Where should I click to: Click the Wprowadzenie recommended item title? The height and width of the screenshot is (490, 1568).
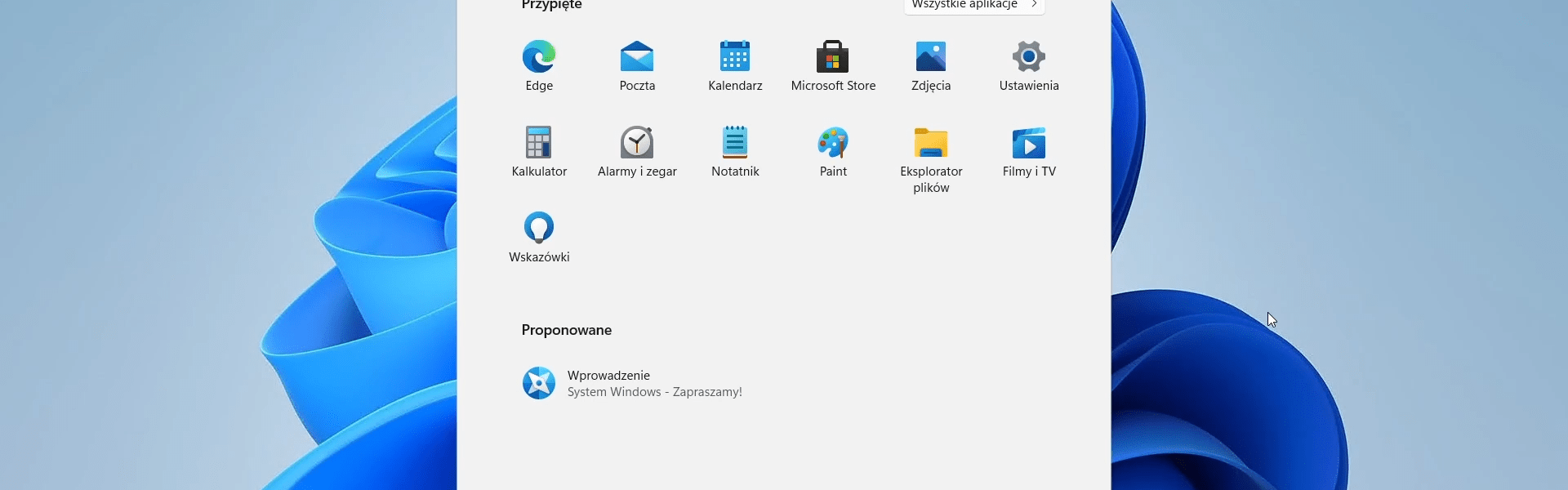(608, 376)
